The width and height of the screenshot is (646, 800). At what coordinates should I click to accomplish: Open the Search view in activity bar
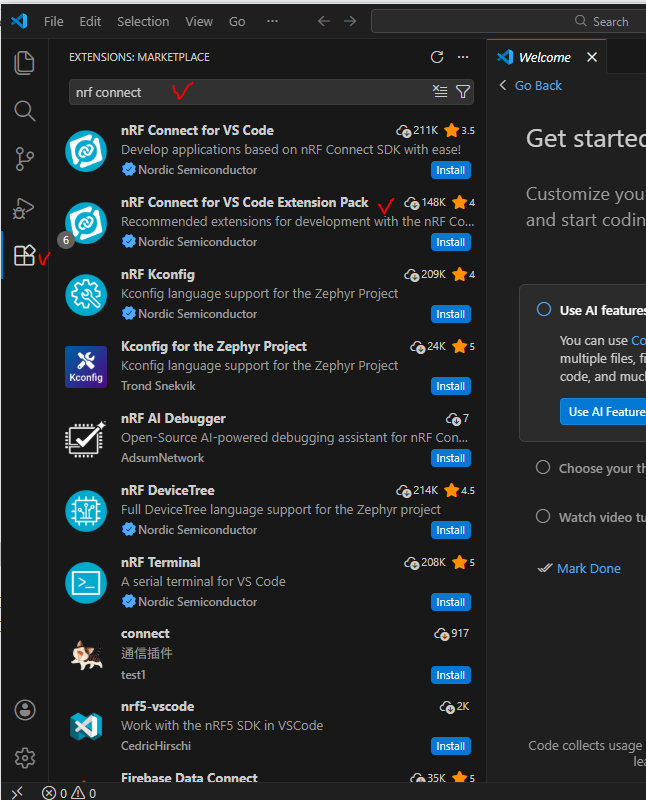(24, 111)
